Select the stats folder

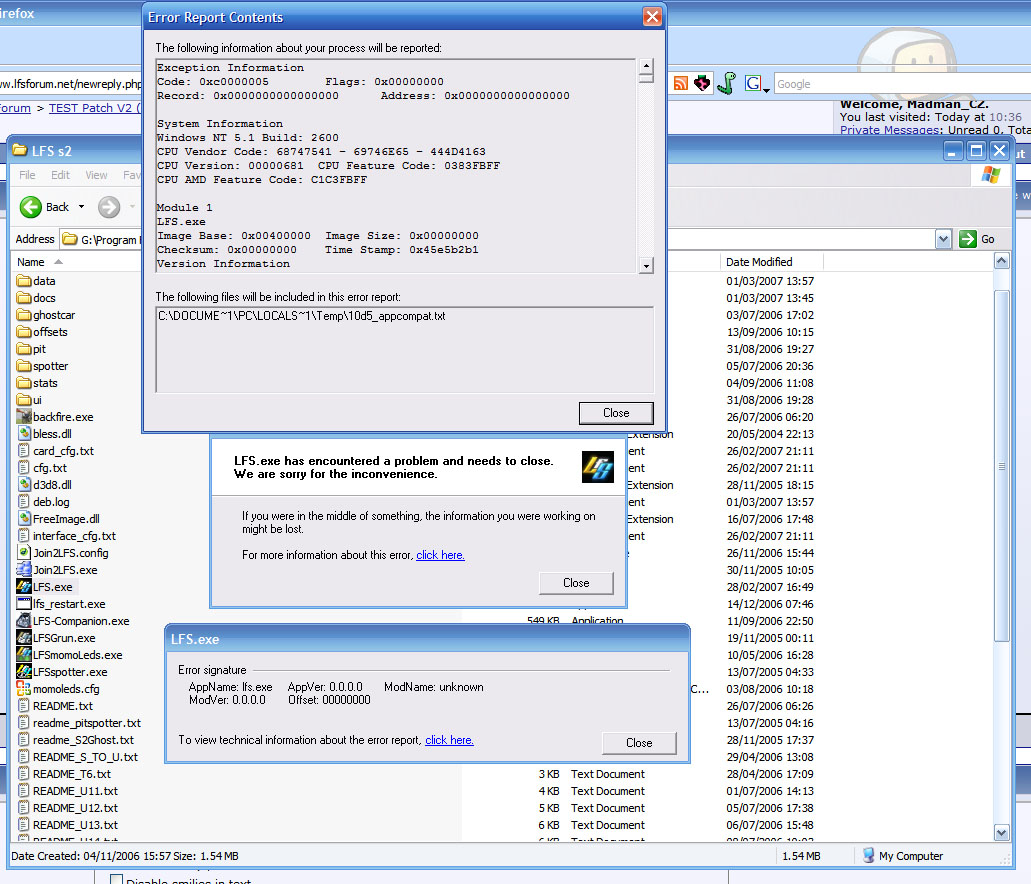click(37, 383)
